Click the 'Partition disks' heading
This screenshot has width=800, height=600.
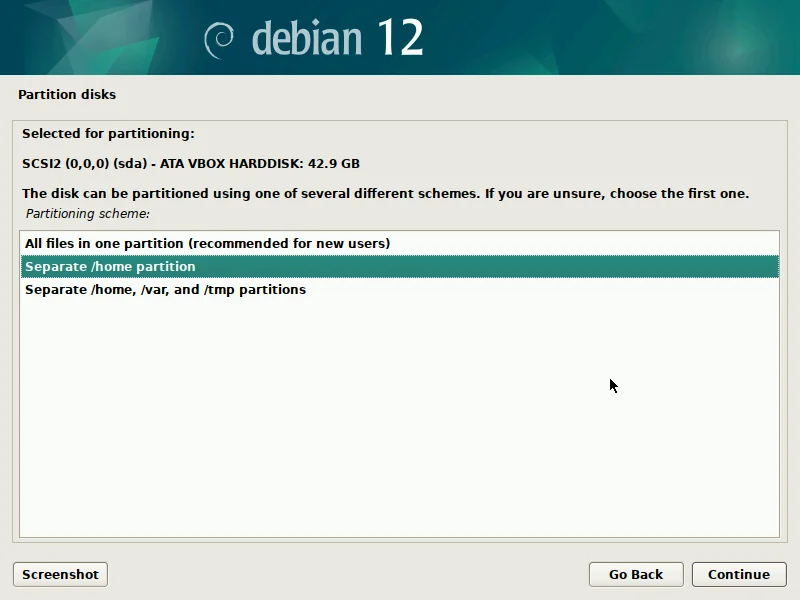click(67, 94)
